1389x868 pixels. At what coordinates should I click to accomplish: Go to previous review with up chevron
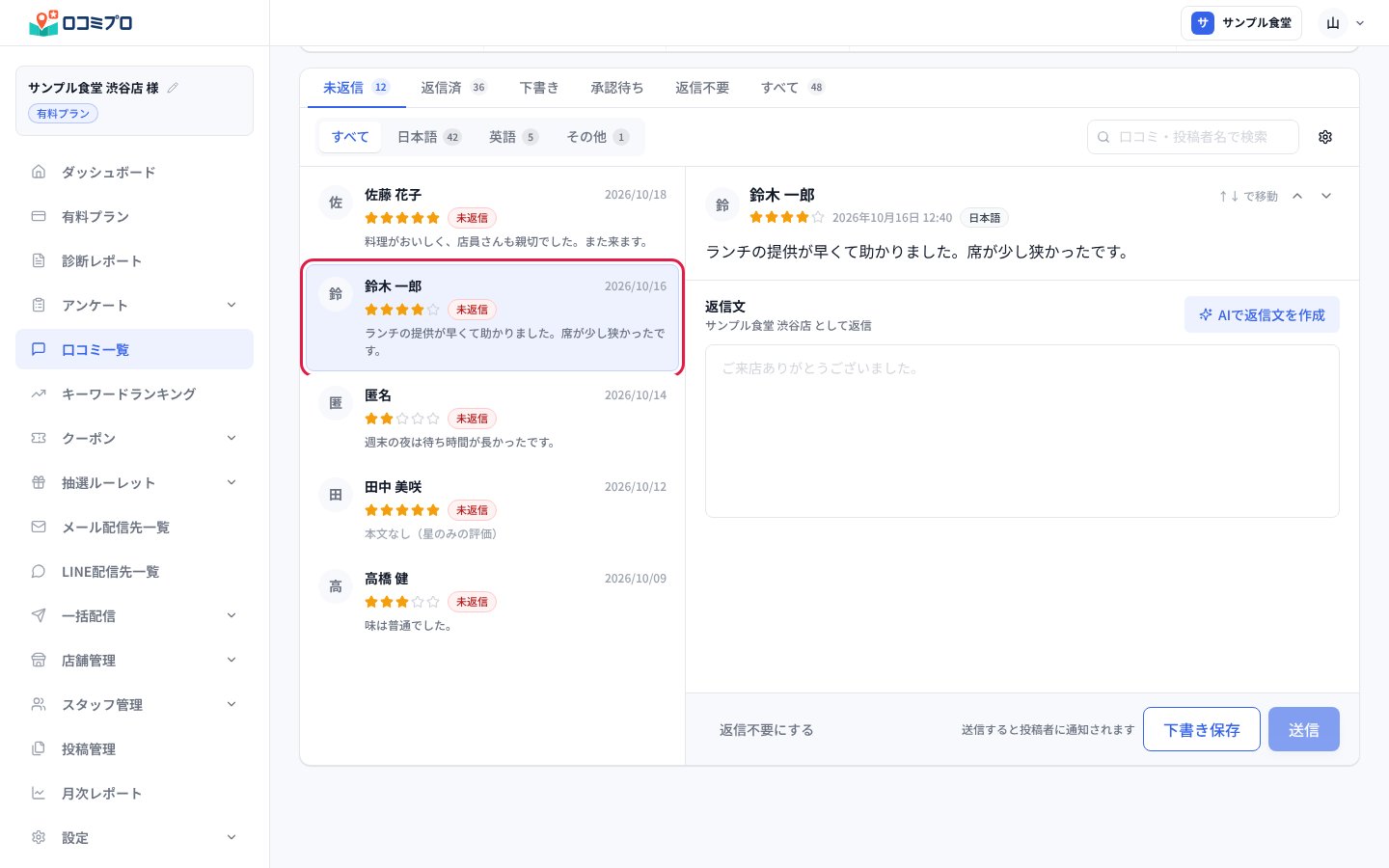1297,196
